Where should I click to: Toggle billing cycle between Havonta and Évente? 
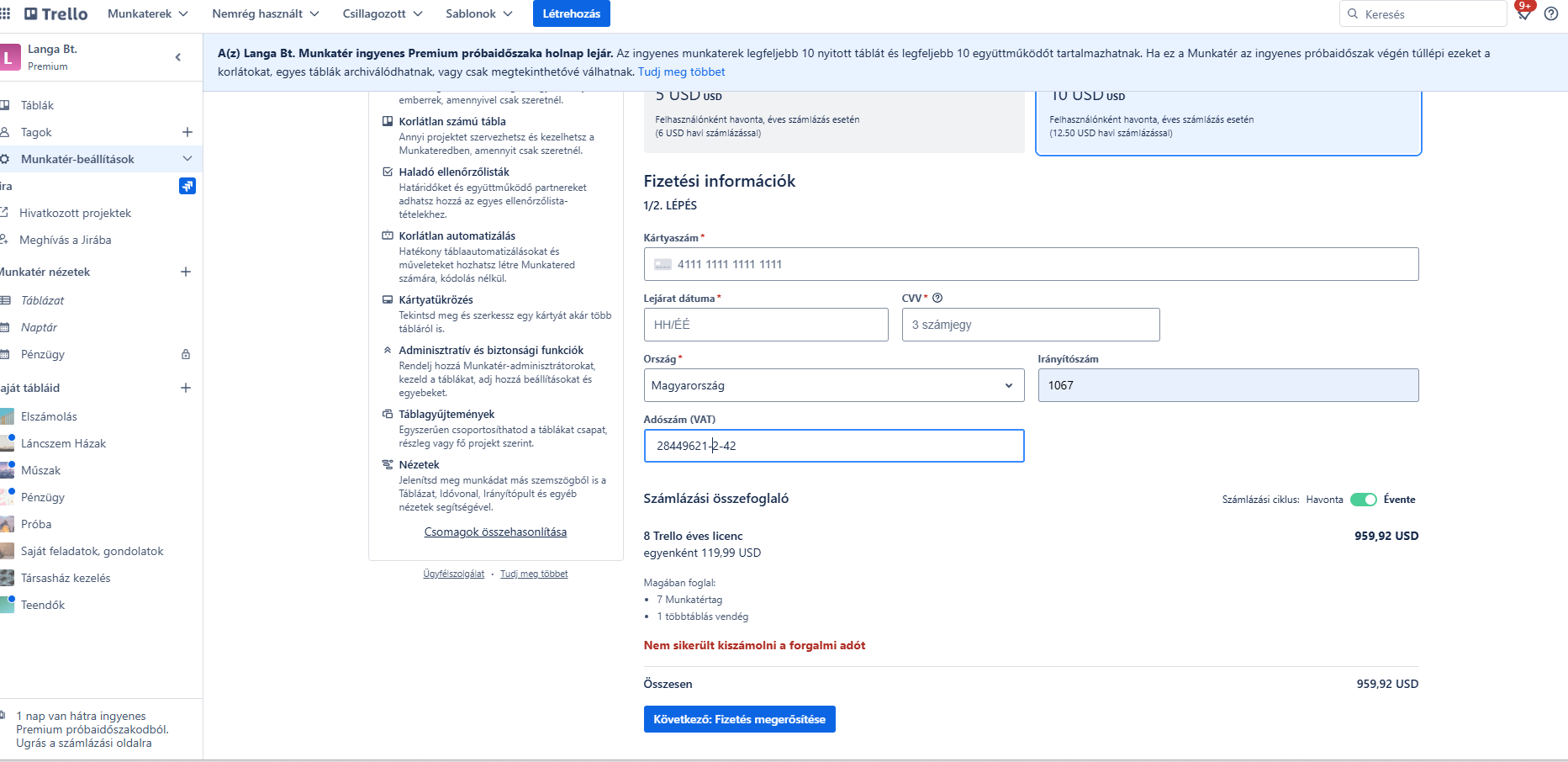[x=1364, y=500]
